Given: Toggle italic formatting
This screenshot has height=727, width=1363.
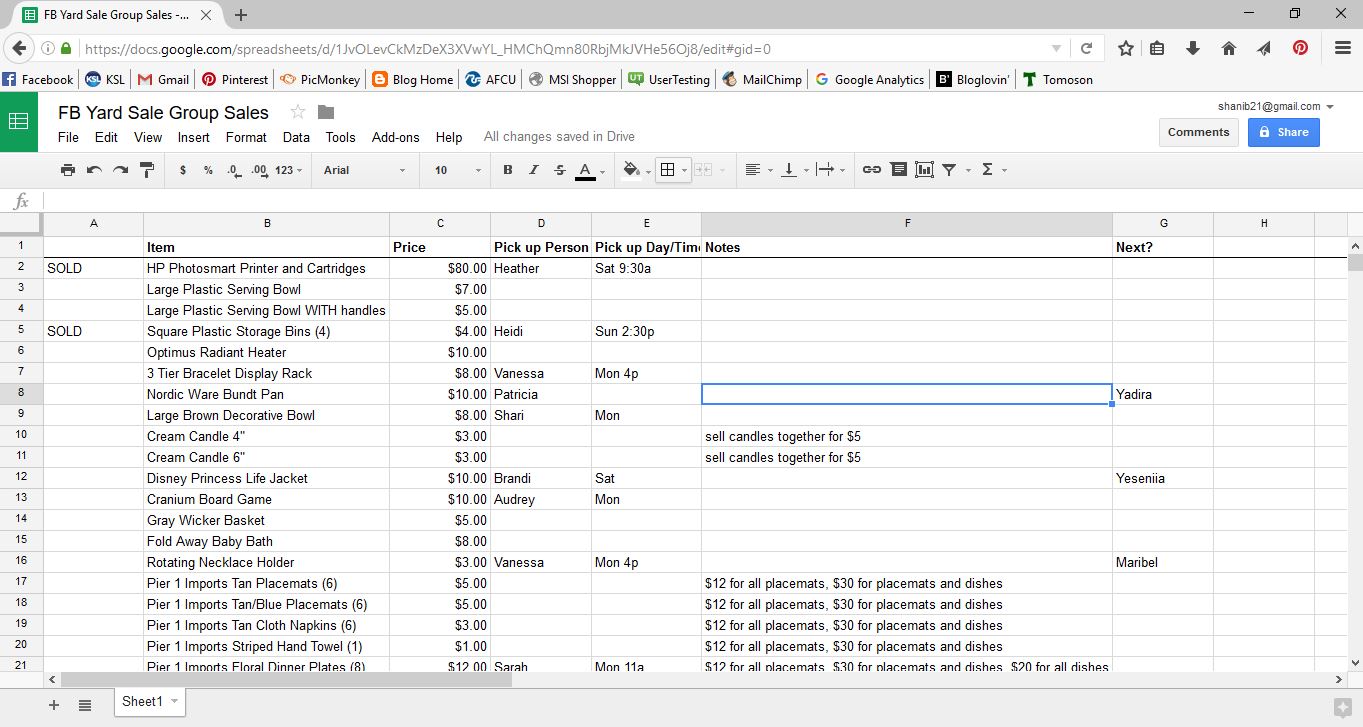Looking at the screenshot, I should coord(533,170).
